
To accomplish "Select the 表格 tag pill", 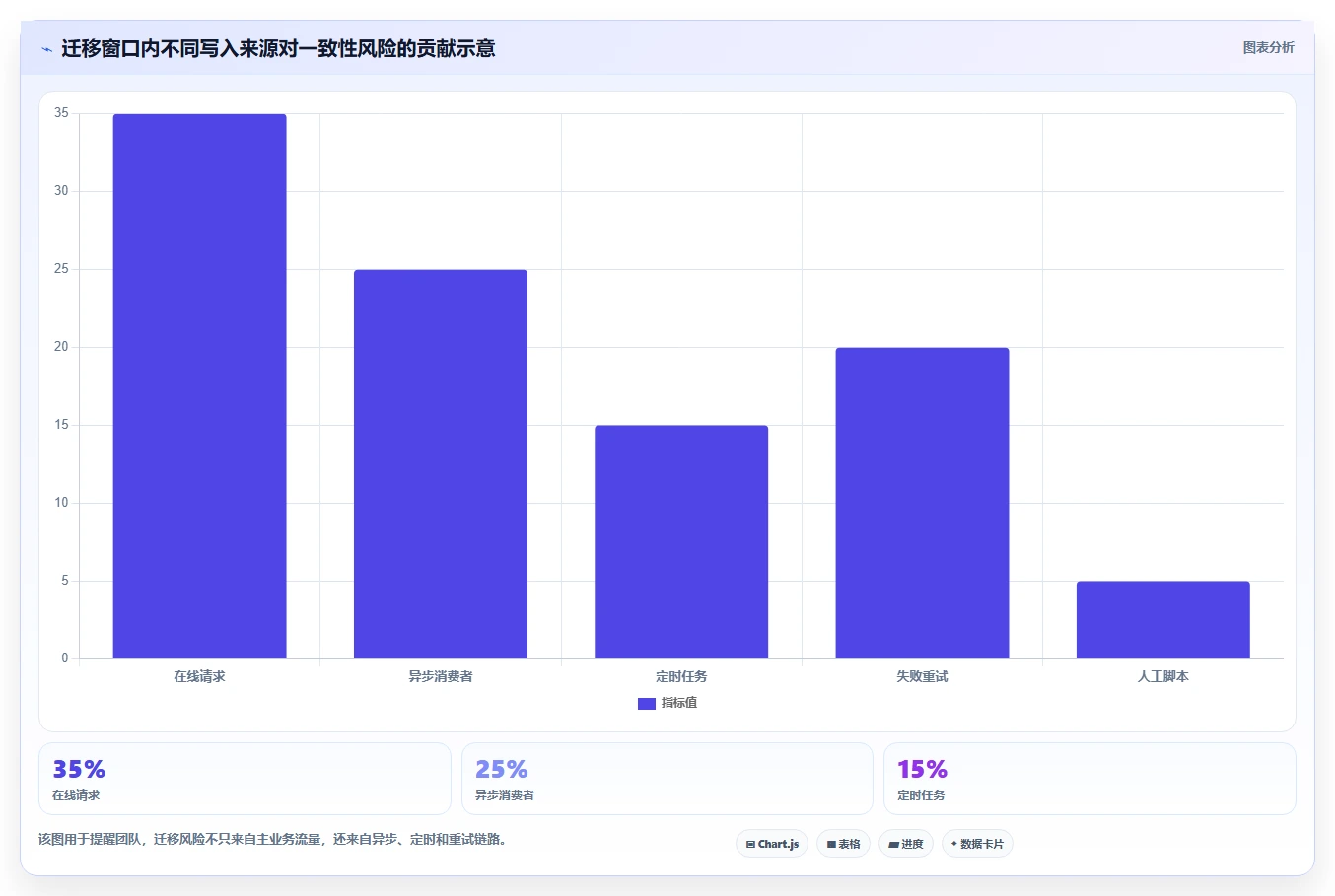I will pyautogui.click(x=843, y=844).
